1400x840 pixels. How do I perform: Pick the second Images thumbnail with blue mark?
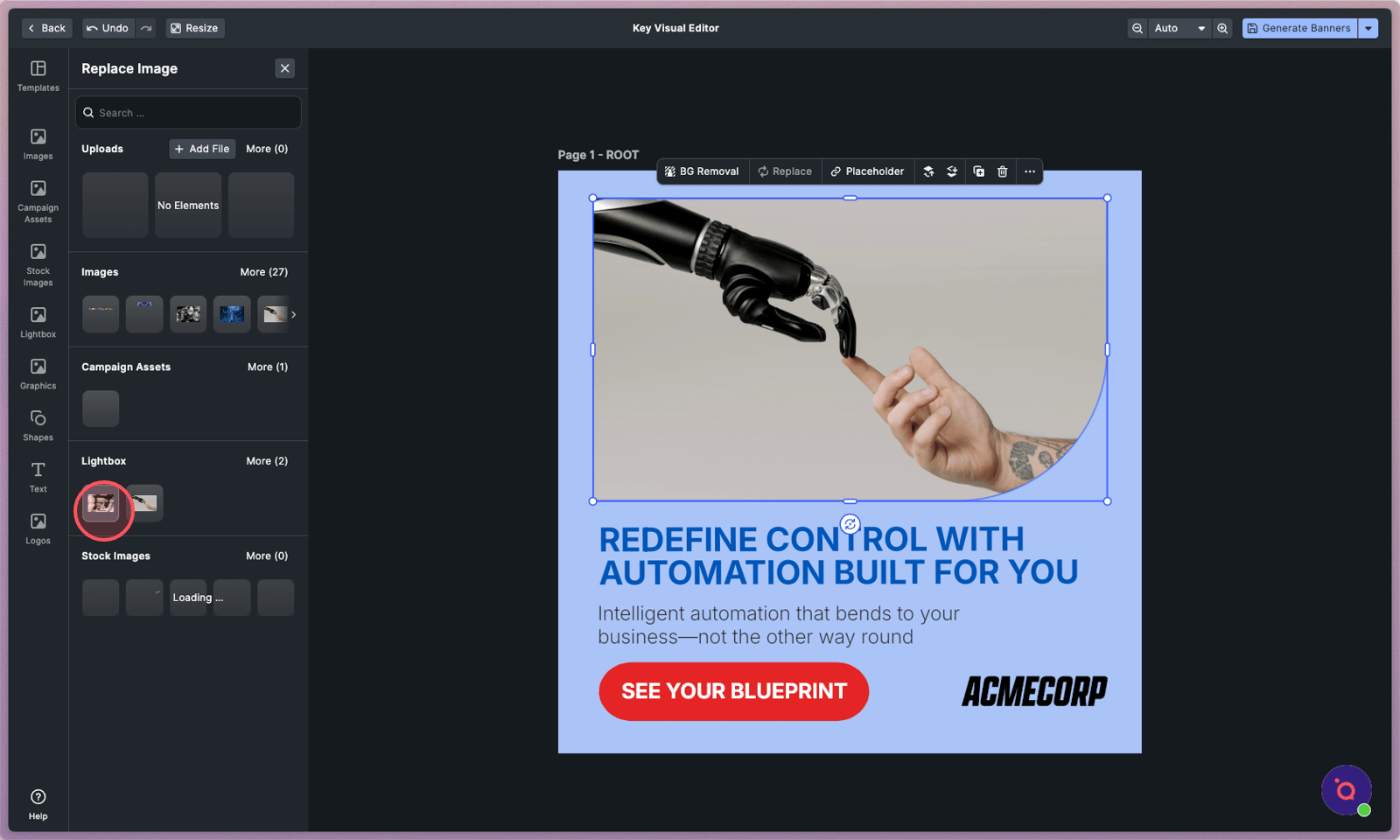click(x=144, y=314)
